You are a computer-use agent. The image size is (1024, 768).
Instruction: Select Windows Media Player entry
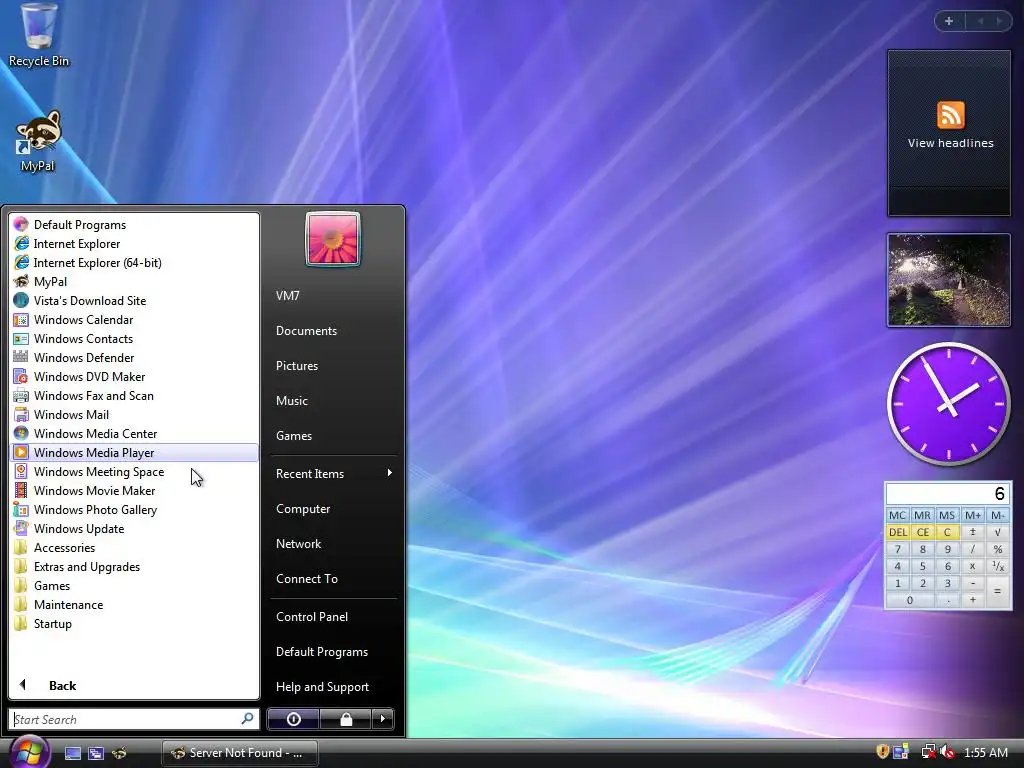(134, 453)
